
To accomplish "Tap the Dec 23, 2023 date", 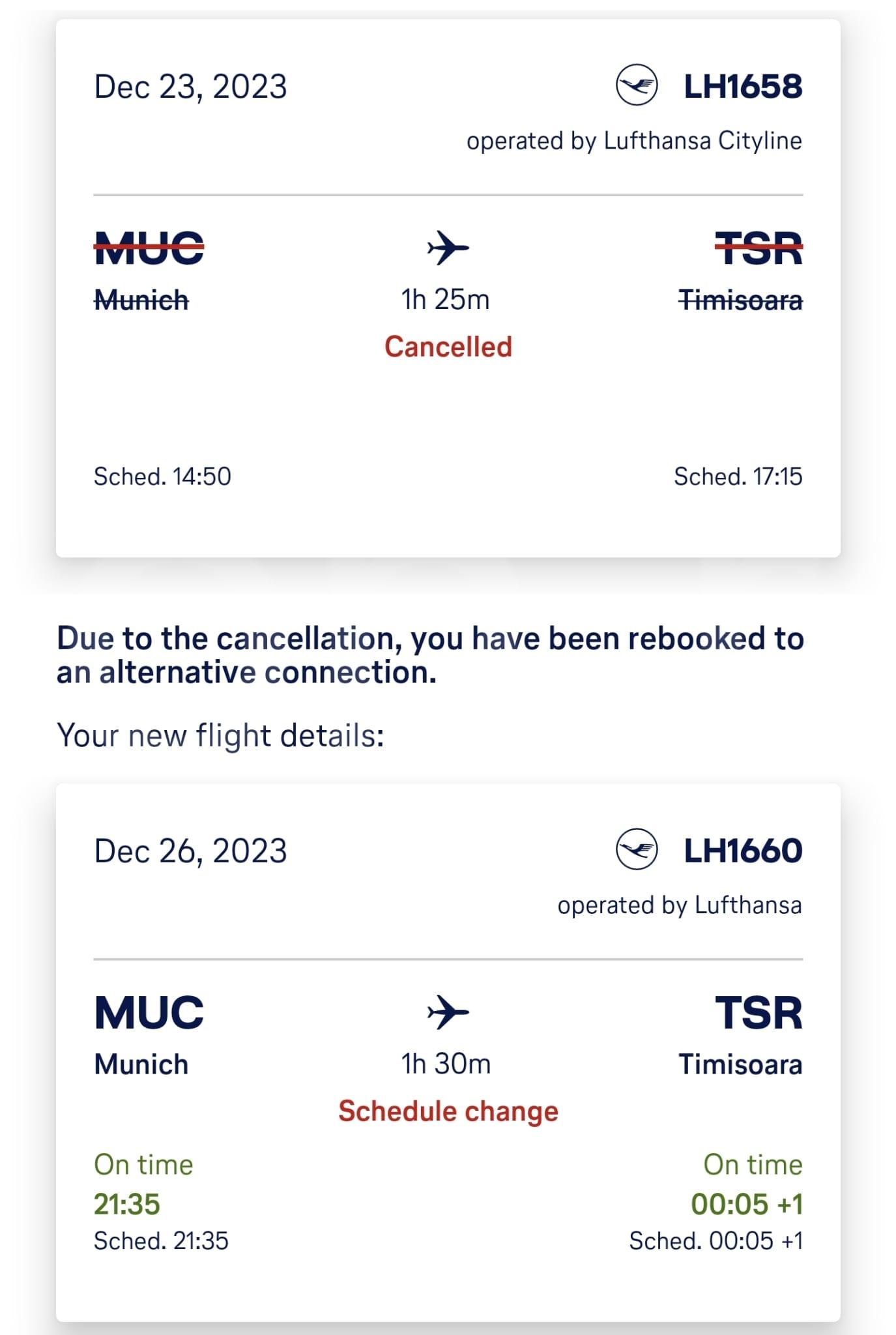I will click(190, 87).
